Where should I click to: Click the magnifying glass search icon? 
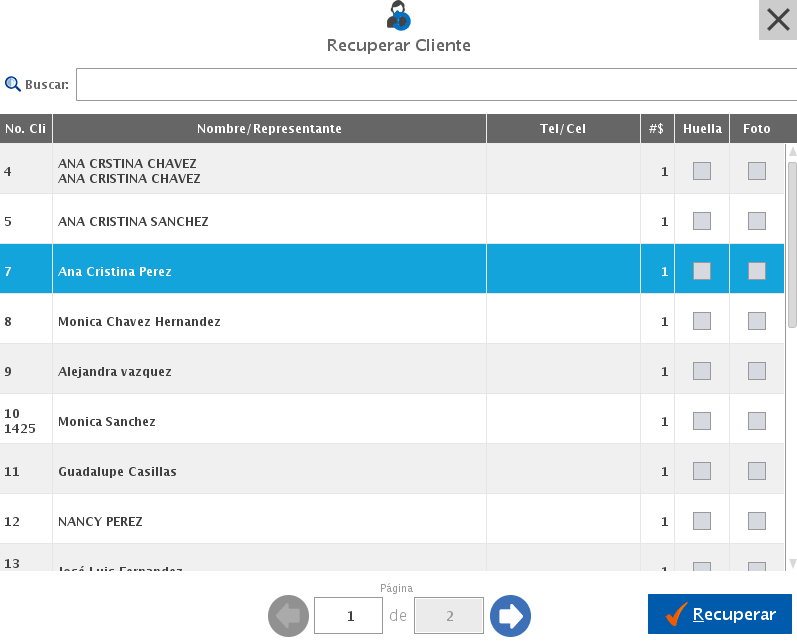13,85
